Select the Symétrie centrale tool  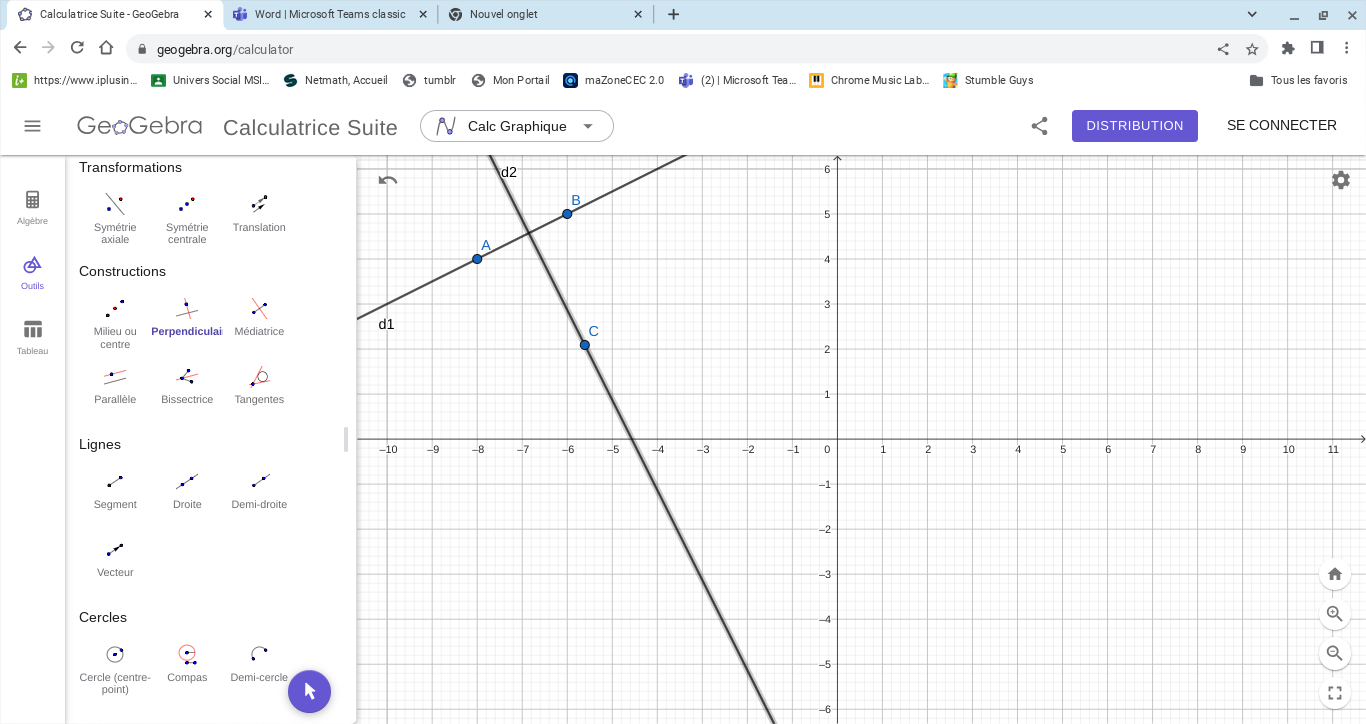pyautogui.click(x=187, y=217)
